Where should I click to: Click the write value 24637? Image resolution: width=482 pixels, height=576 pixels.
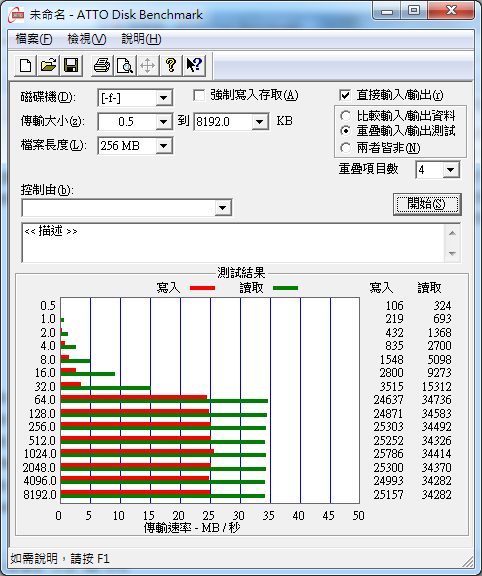coord(388,400)
